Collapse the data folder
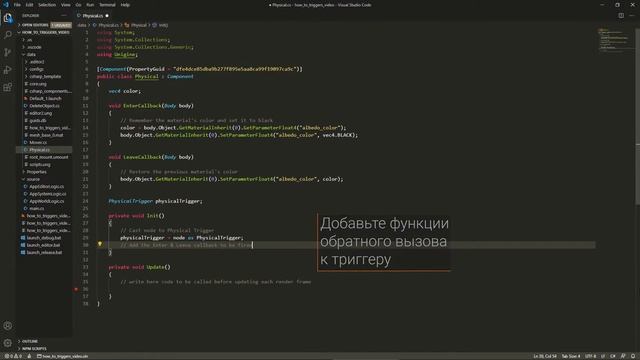 point(31,54)
